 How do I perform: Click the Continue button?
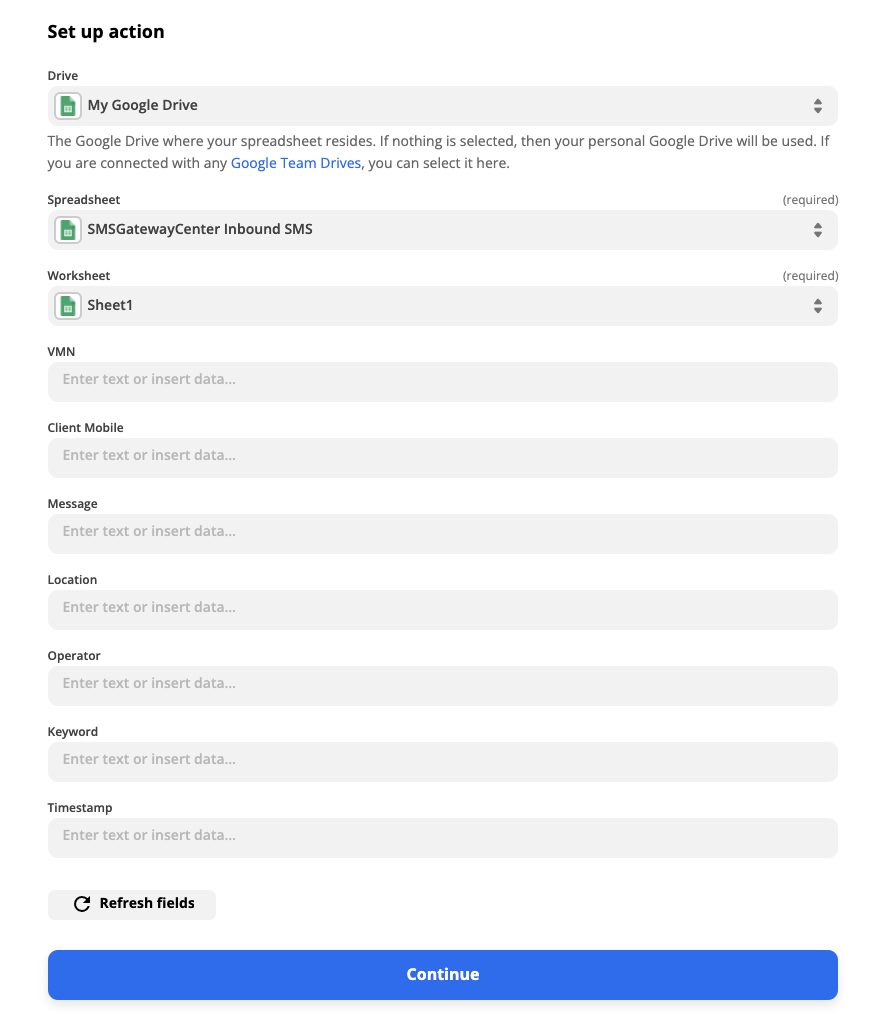(x=443, y=975)
